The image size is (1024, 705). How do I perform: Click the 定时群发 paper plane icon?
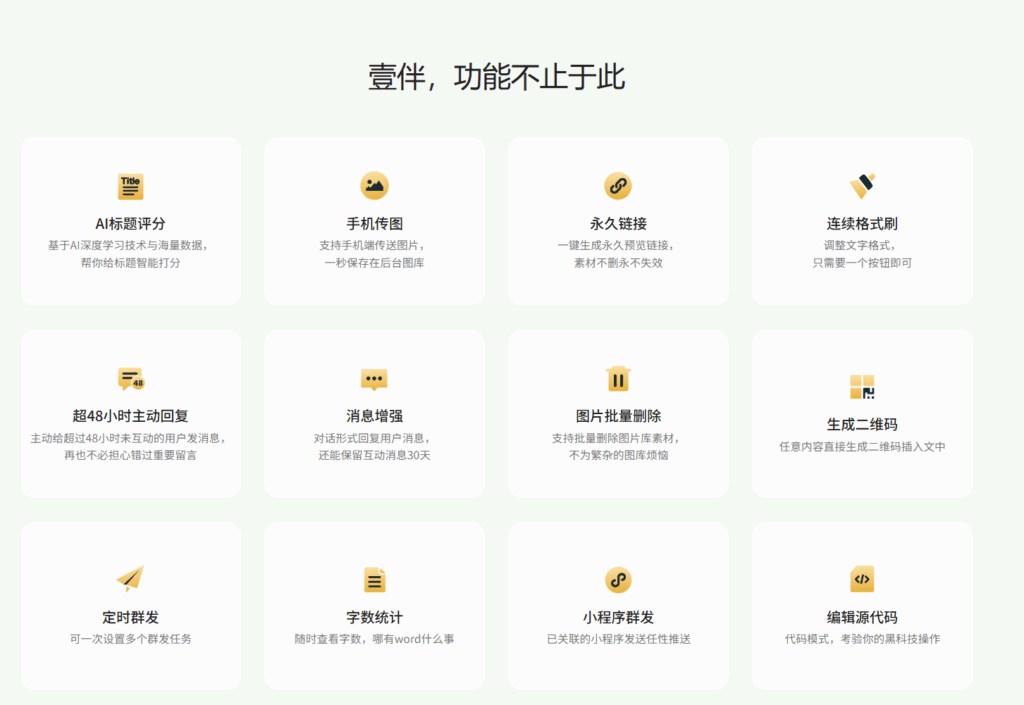click(x=130, y=578)
